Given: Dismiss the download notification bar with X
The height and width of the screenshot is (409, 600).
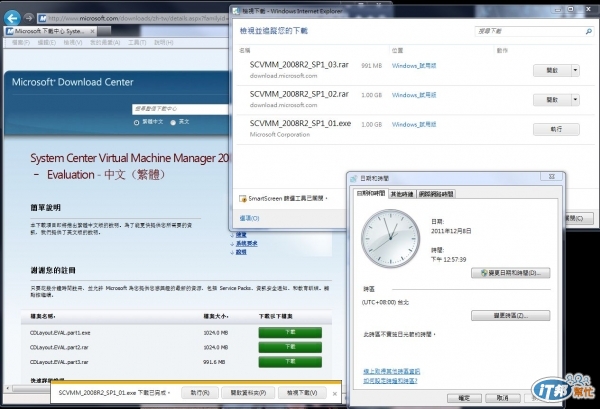Looking at the screenshot, I should point(335,393).
